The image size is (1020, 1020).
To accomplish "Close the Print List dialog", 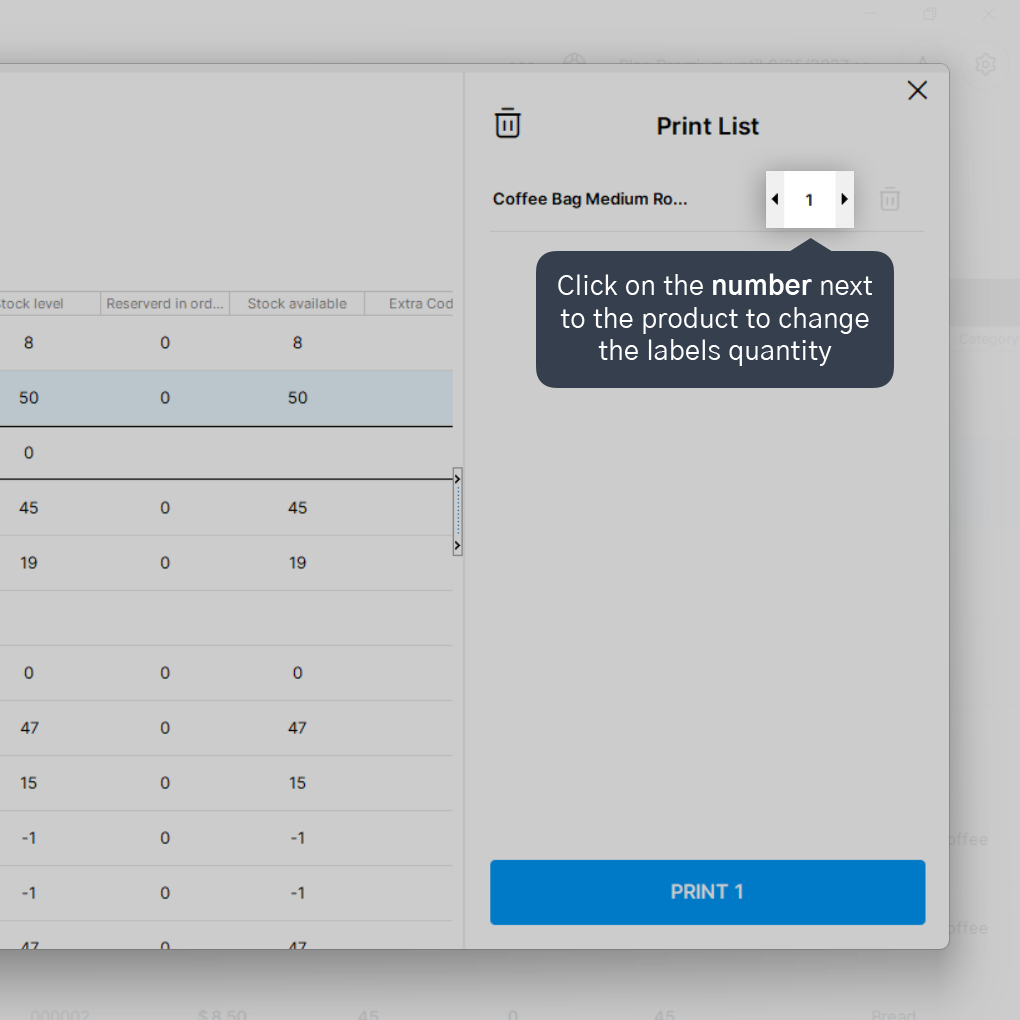I will tap(917, 90).
